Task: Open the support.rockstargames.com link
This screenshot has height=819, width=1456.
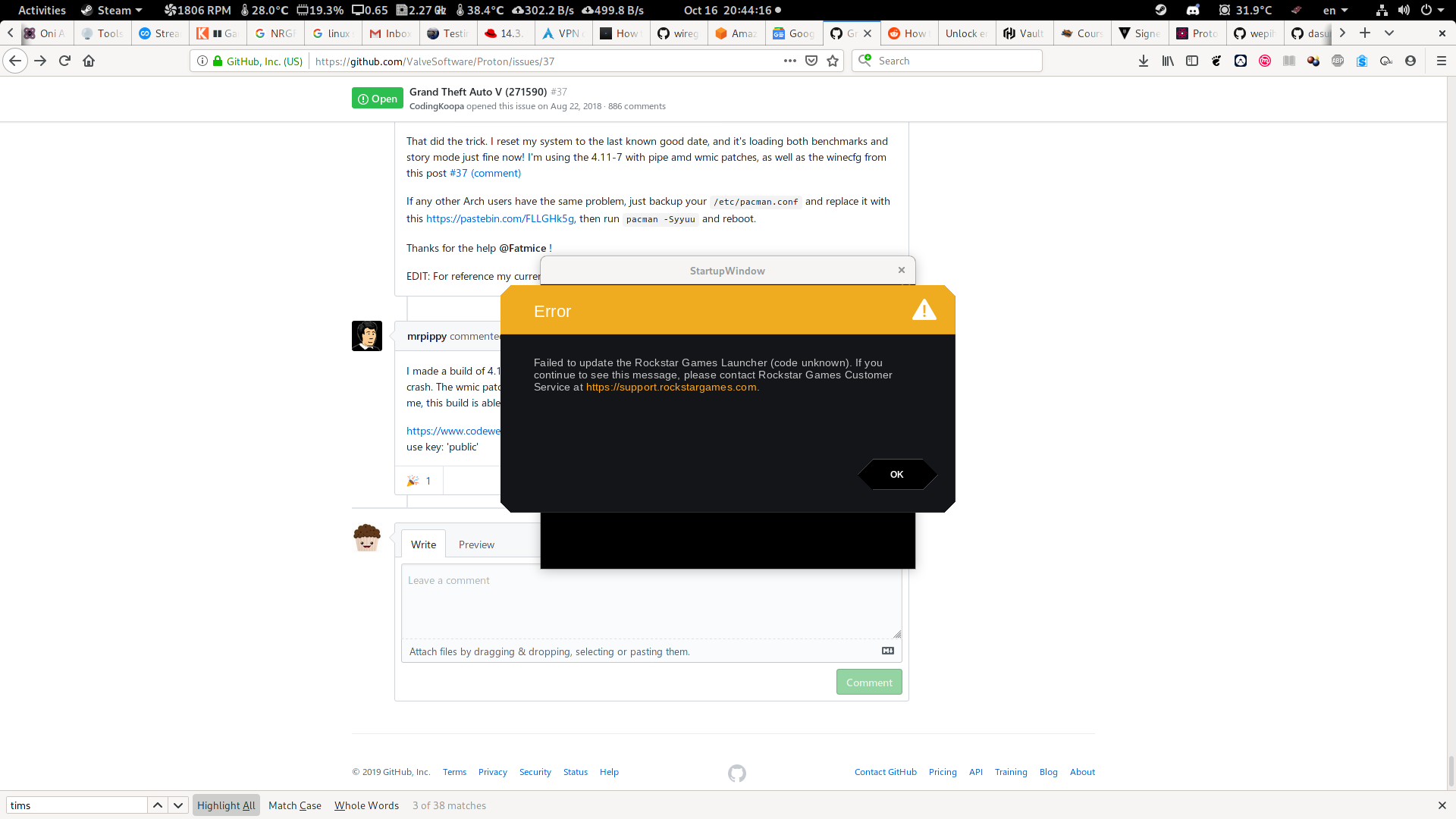Action: (x=671, y=387)
